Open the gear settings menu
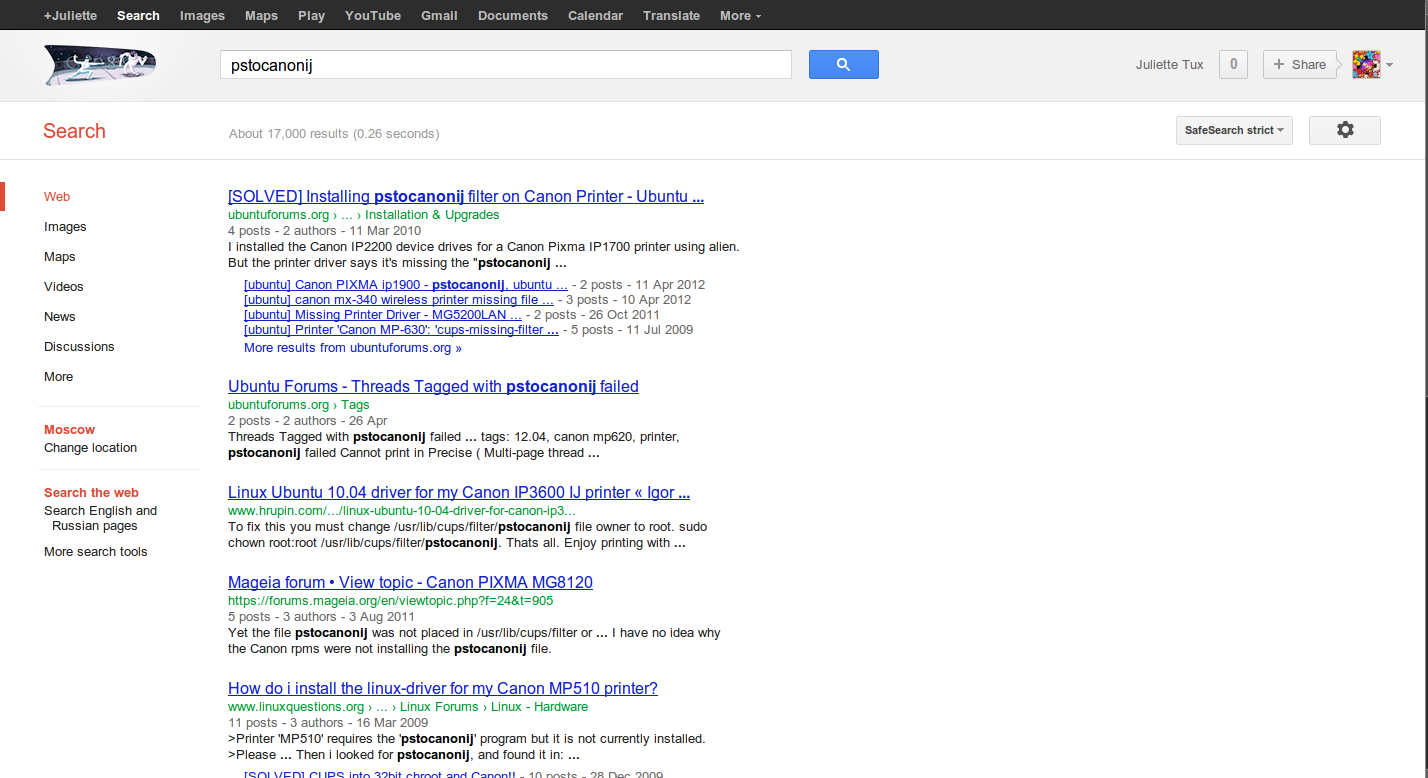The image size is (1428, 778). coord(1345,130)
